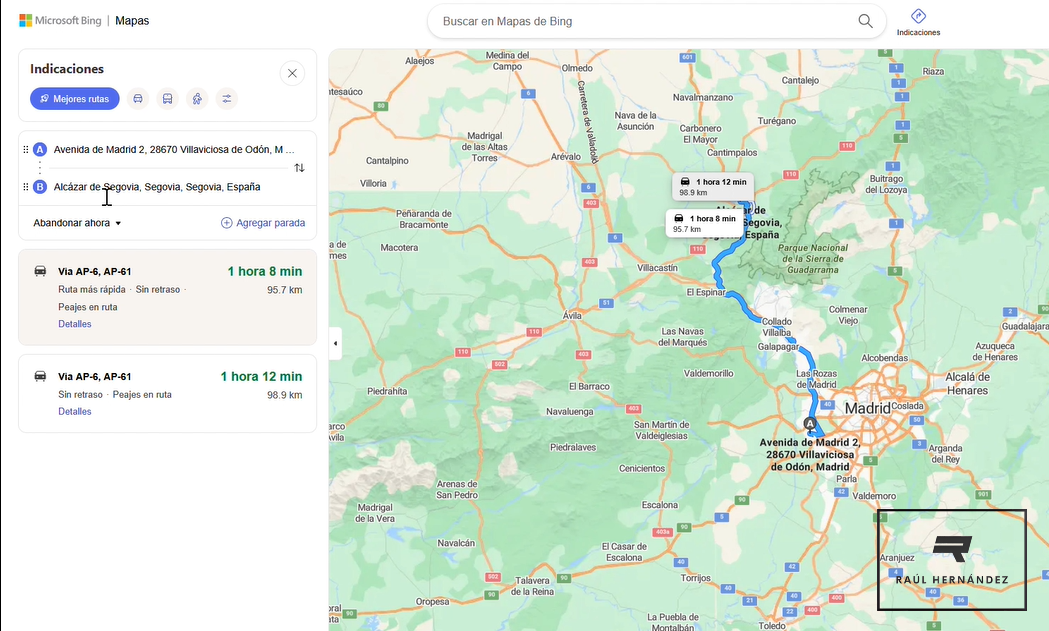Open Detalles for 1 hora 8 min route
The width and height of the screenshot is (1049, 631).
click(x=75, y=324)
